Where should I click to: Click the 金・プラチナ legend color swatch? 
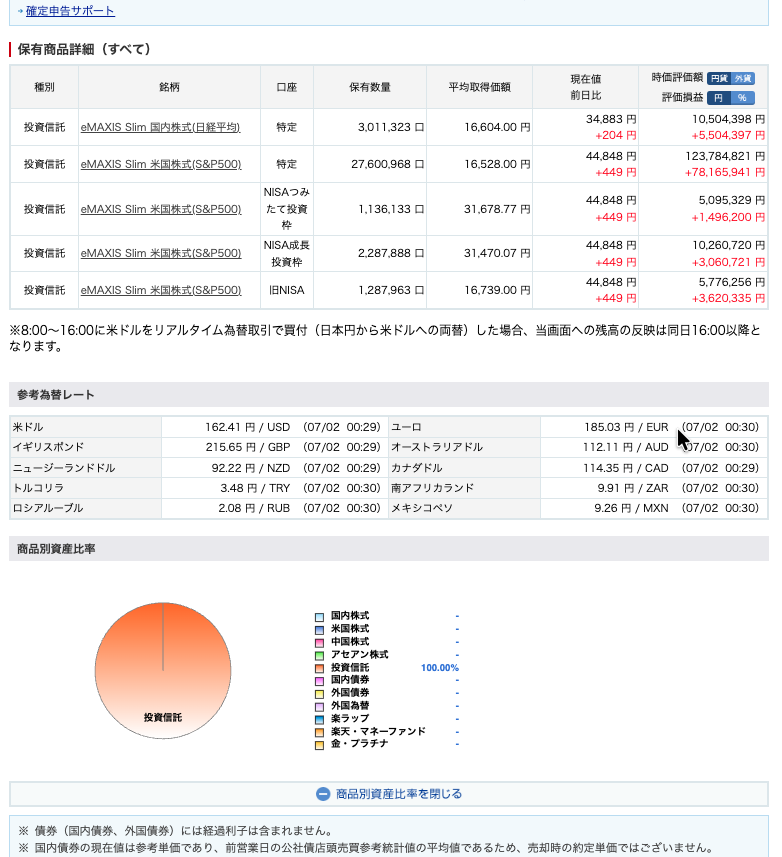(319, 745)
